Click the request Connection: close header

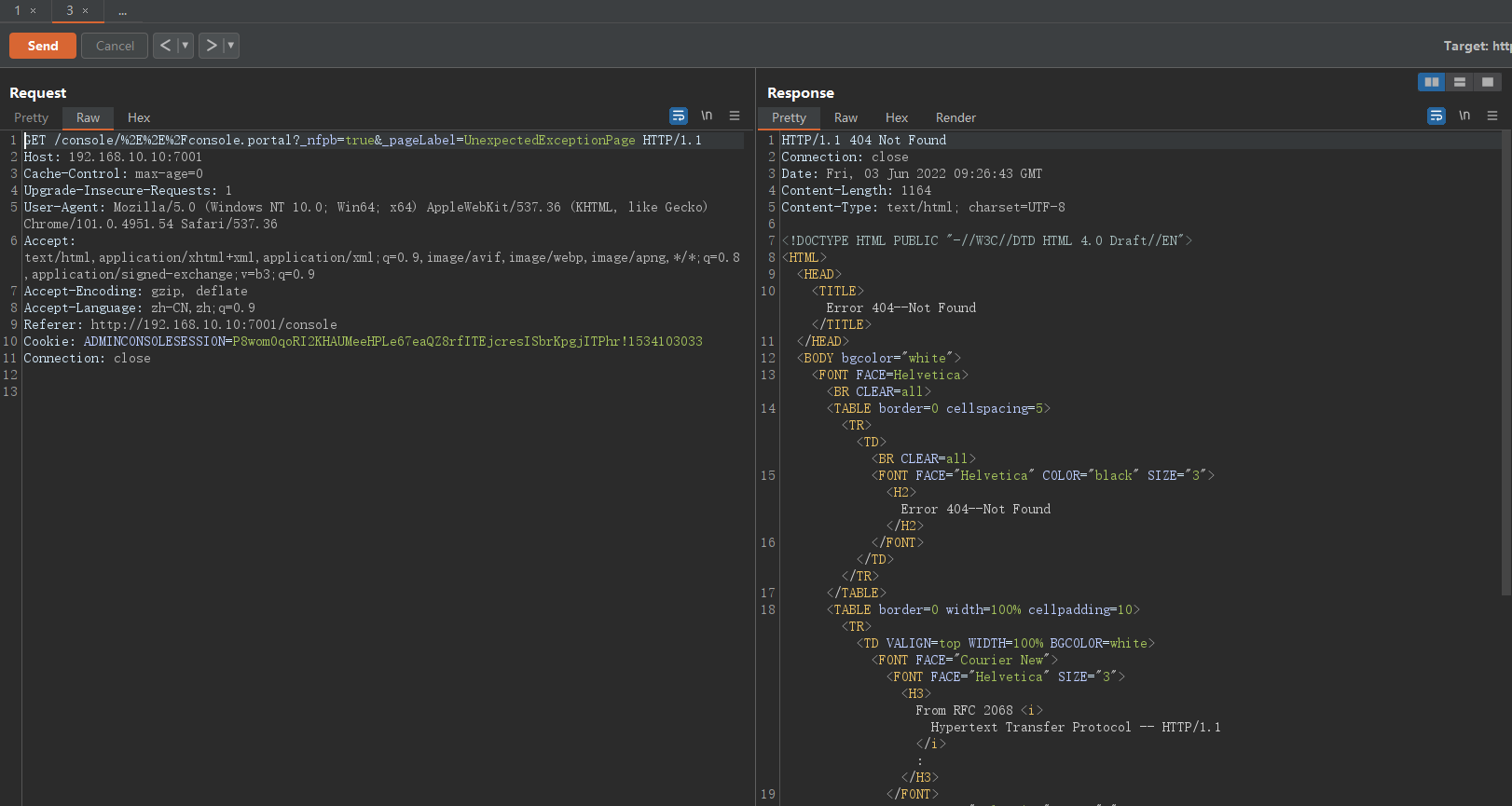coord(87,358)
